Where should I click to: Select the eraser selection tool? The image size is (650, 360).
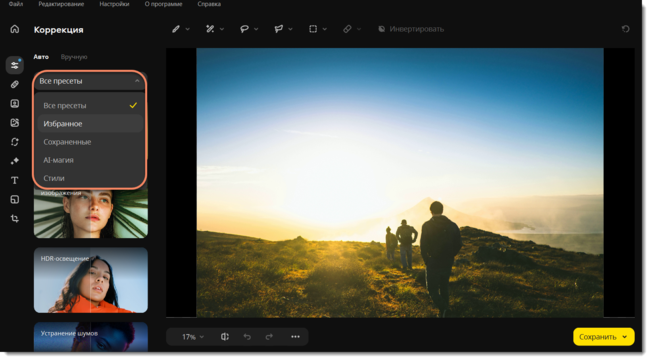click(x=347, y=29)
